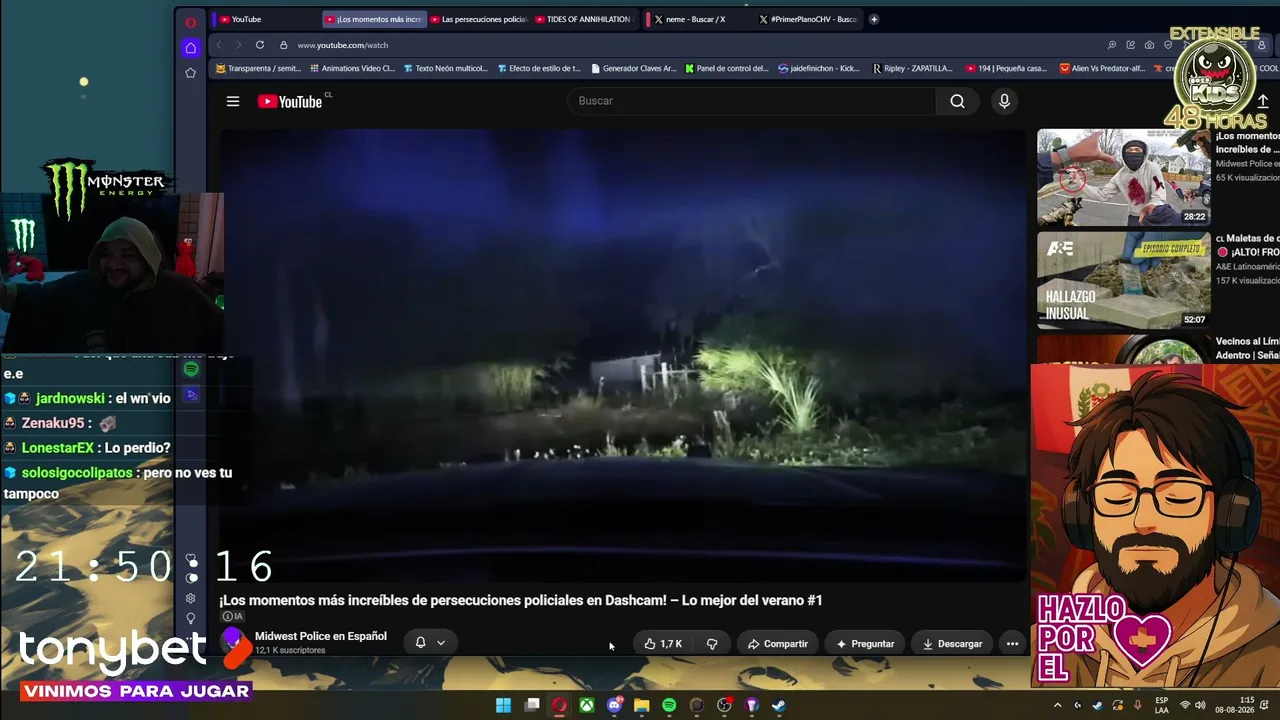Open the Ripley - ZAPATILLA bookmark
The height and width of the screenshot is (720, 1280).
tap(913, 69)
